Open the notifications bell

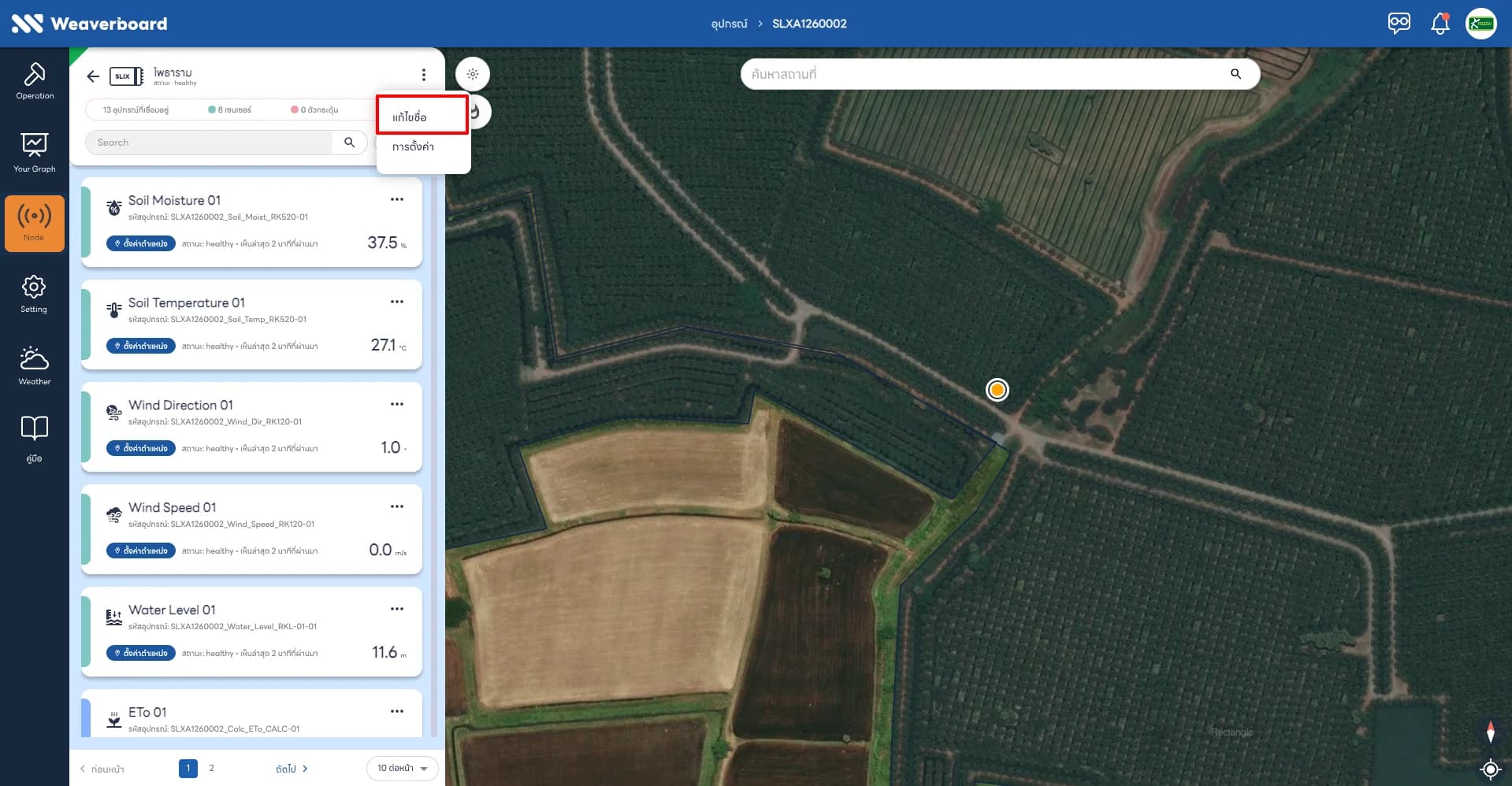1440,24
